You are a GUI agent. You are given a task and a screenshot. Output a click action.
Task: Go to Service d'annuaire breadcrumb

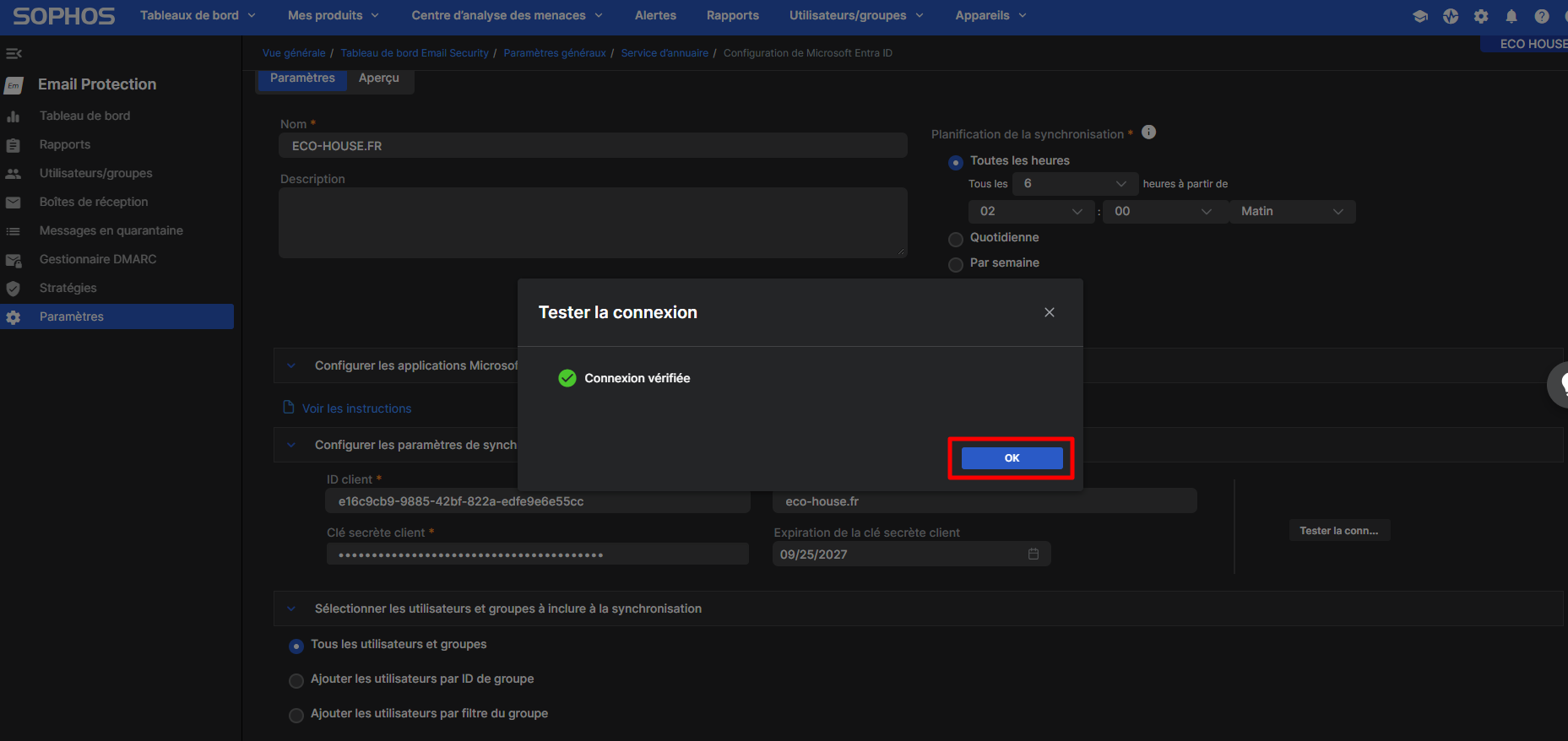click(665, 53)
